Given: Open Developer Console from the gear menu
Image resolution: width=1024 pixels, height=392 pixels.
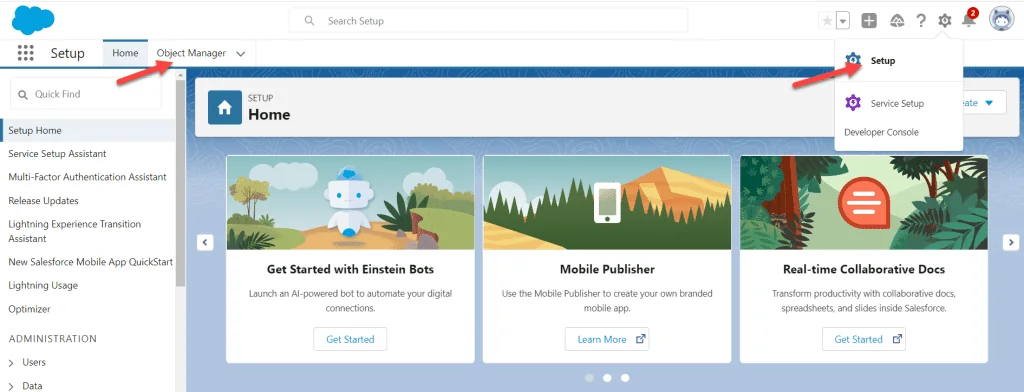Looking at the screenshot, I should pos(881,132).
